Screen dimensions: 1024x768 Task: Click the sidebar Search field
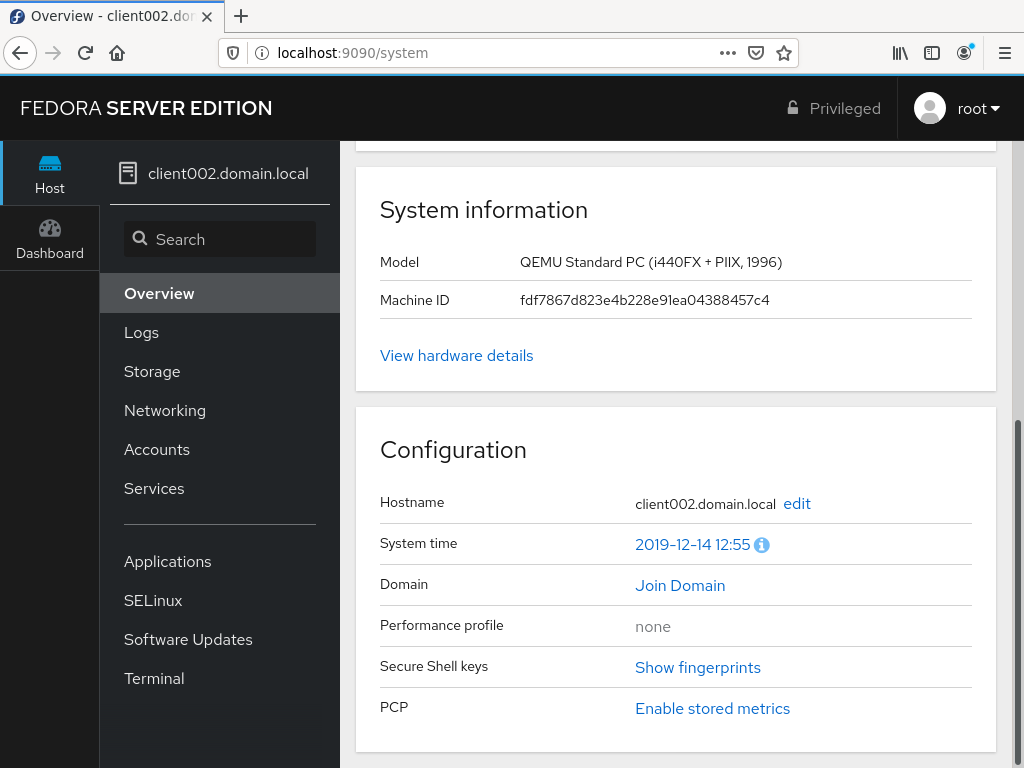219,239
